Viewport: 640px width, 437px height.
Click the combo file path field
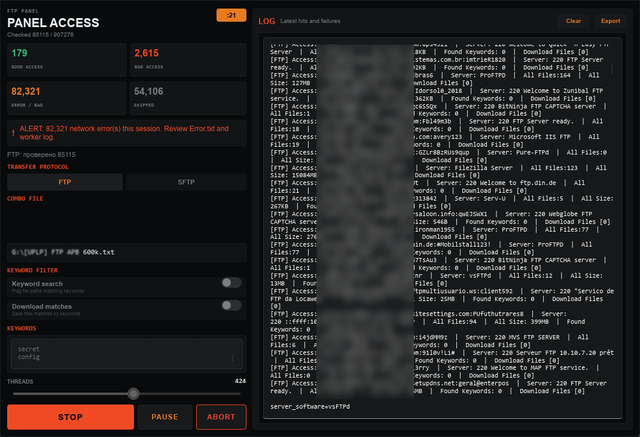(127, 252)
